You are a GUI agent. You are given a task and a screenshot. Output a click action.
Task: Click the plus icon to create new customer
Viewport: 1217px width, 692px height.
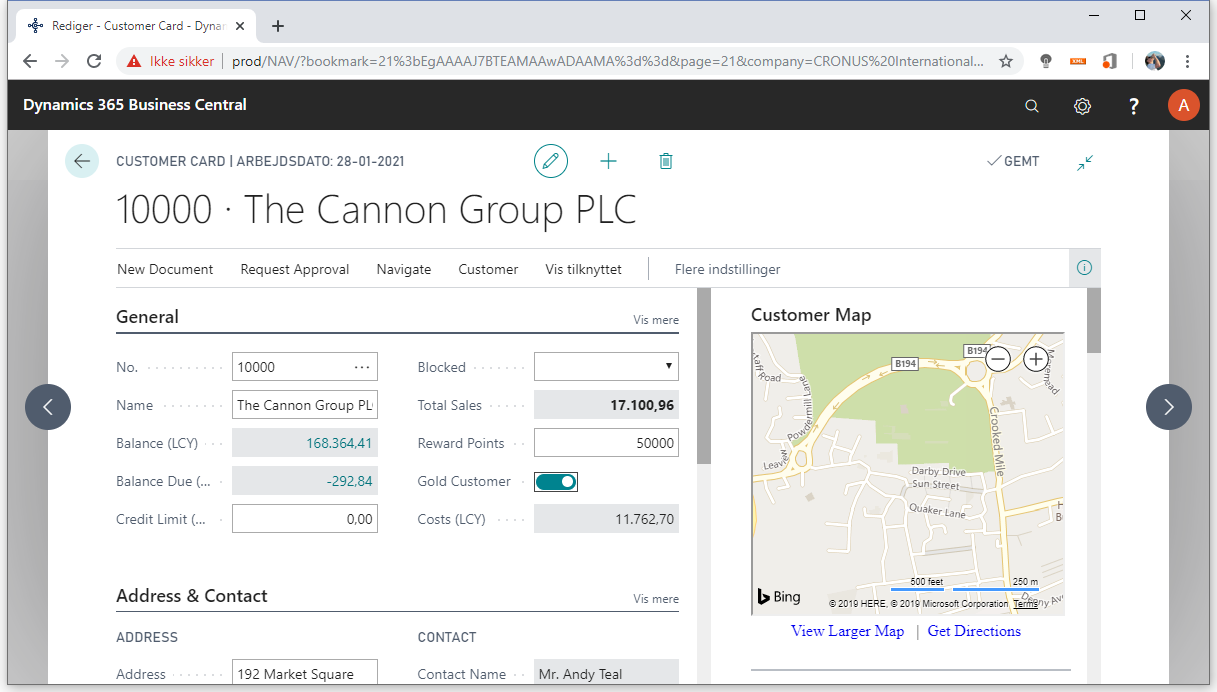click(608, 161)
